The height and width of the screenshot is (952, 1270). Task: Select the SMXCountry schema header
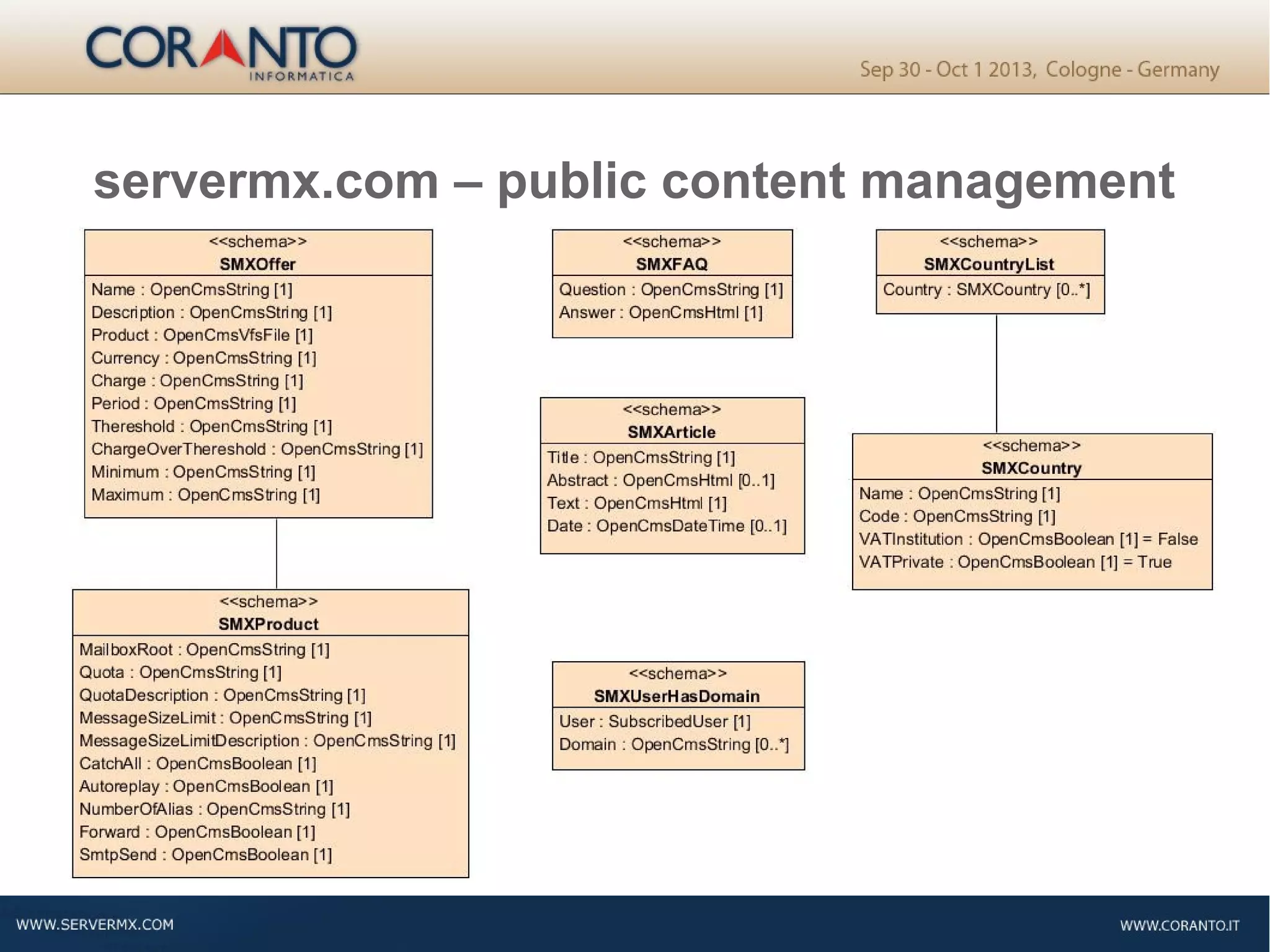coord(1032,456)
